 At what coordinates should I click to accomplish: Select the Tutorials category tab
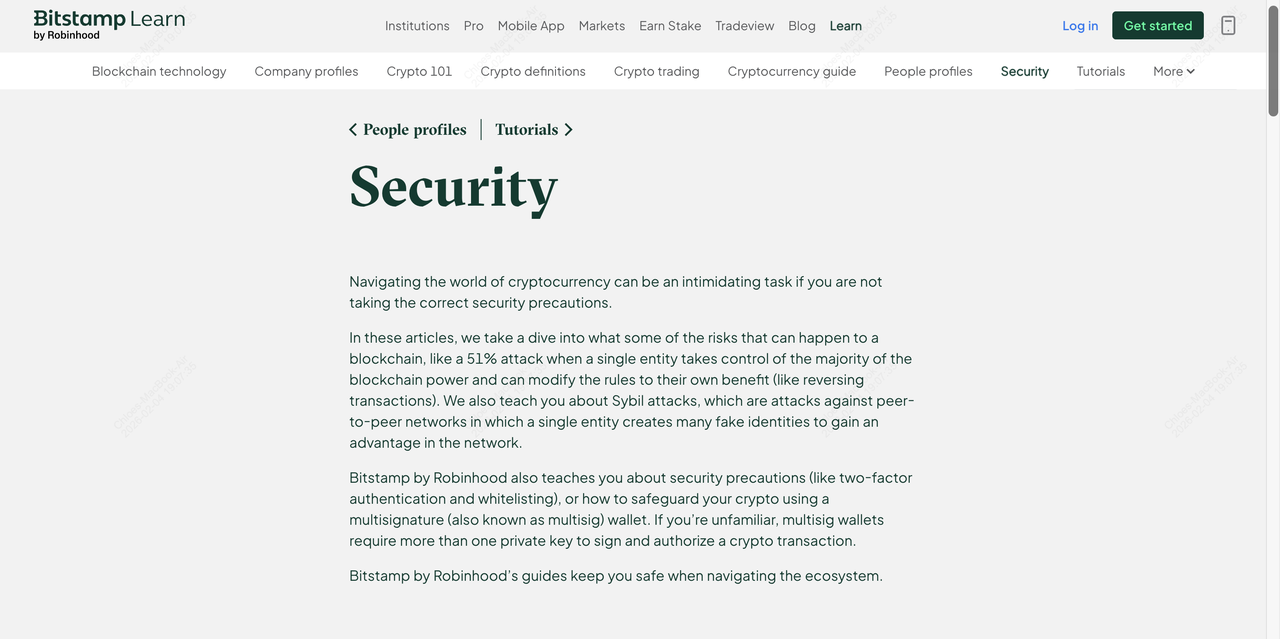(1100, 71)
